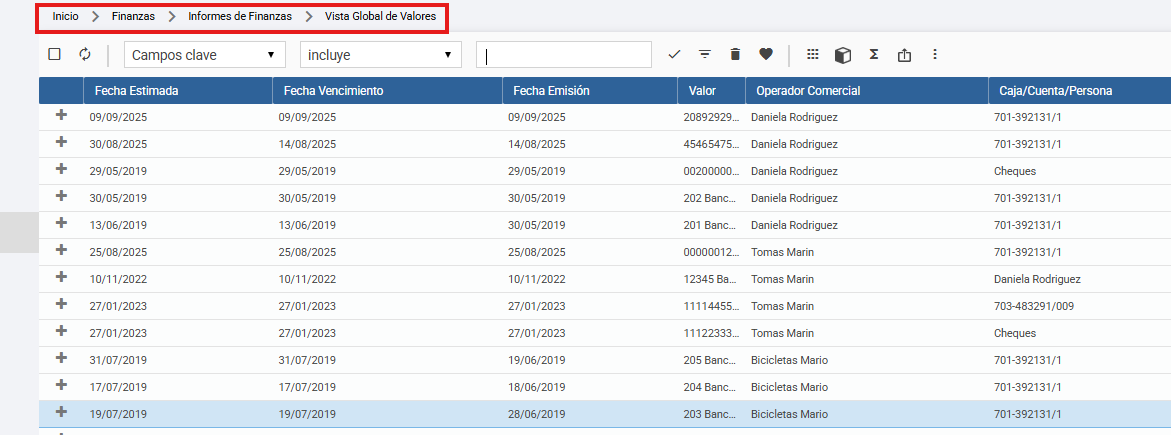Viewport: 1171px width, 435px height.
Task: Sort by Valor column header
Action: 712,90
